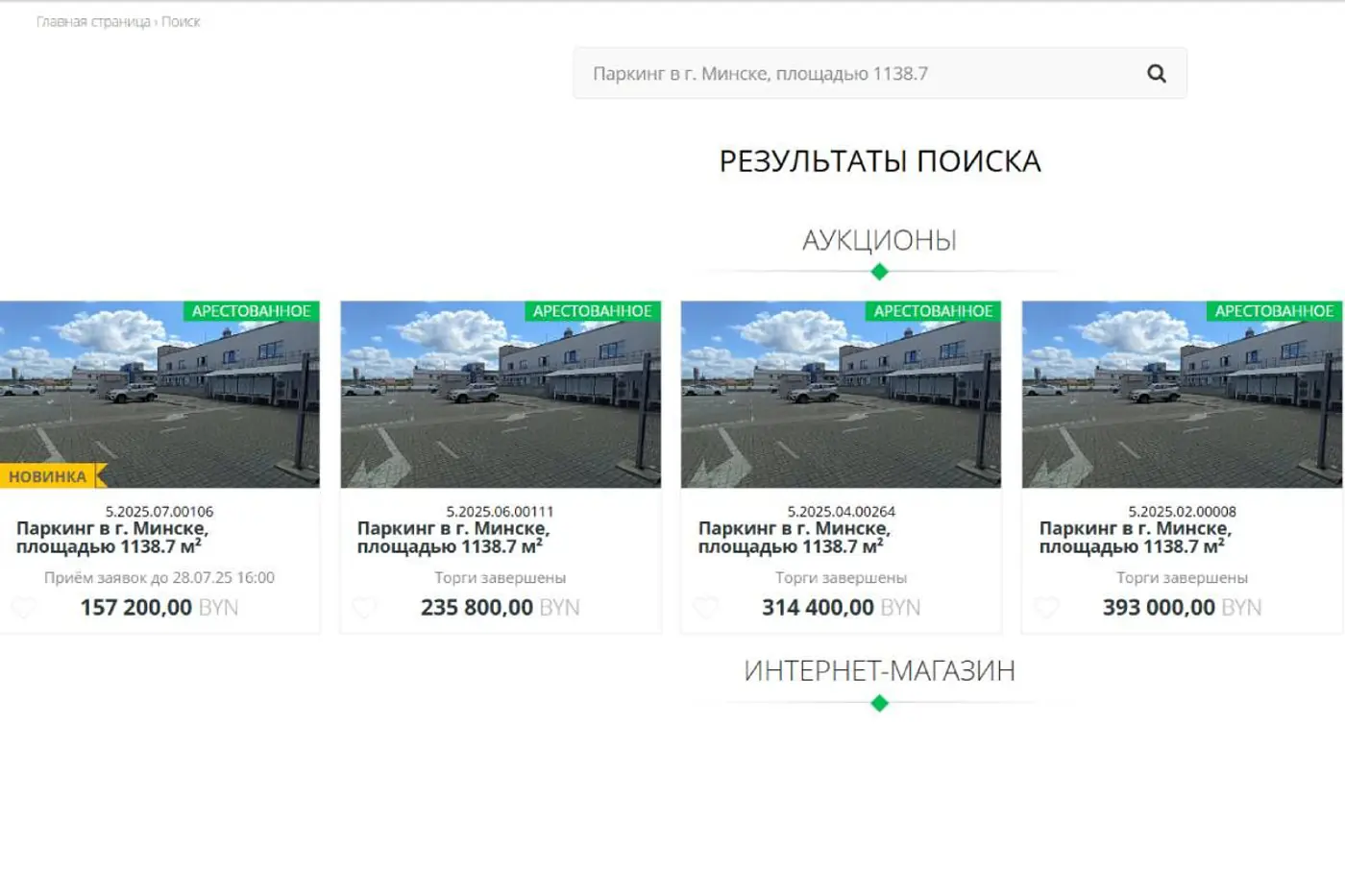The width and height of the screenshot is (1345, 896).
Task: Favorite the 314 400,00 BYN lot with its heart icon
Action: tap(705, 608)
